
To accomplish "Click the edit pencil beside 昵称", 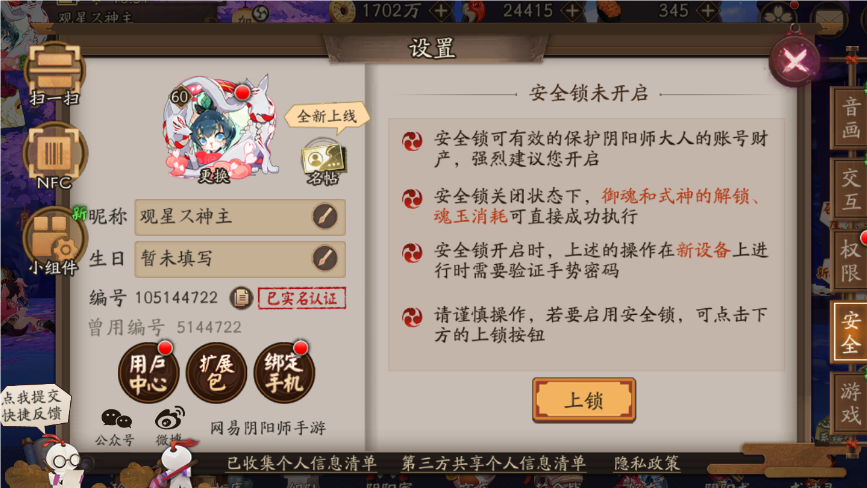I will click(325, 216).
